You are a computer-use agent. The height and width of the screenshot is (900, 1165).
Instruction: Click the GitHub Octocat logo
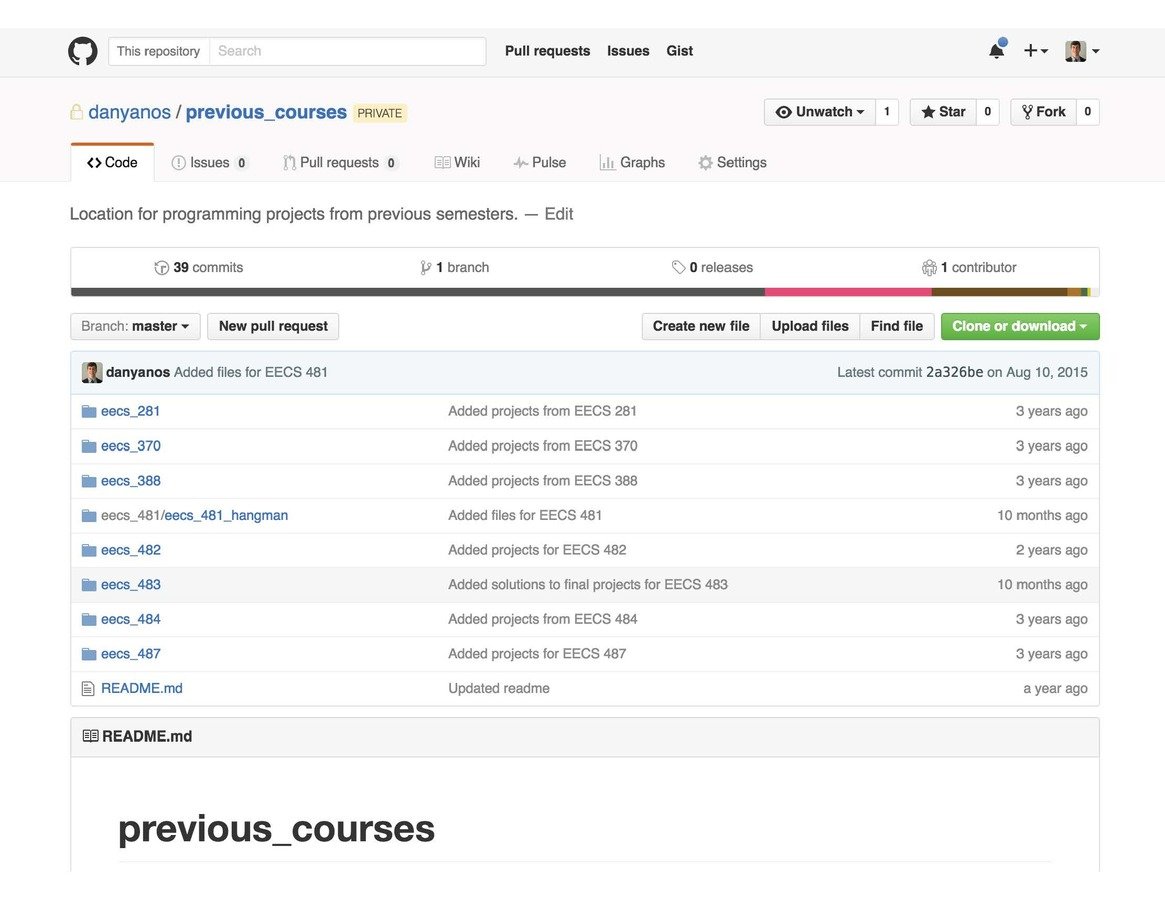click(x=82, y=51)
